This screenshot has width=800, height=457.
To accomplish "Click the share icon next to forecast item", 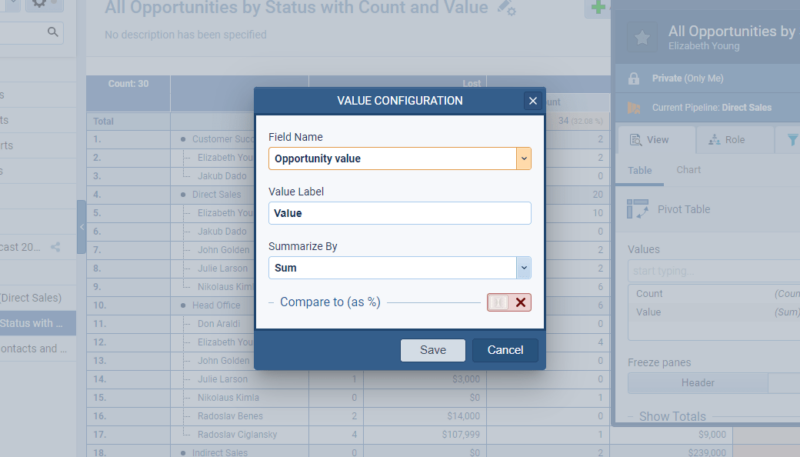I will coord(55,247).
